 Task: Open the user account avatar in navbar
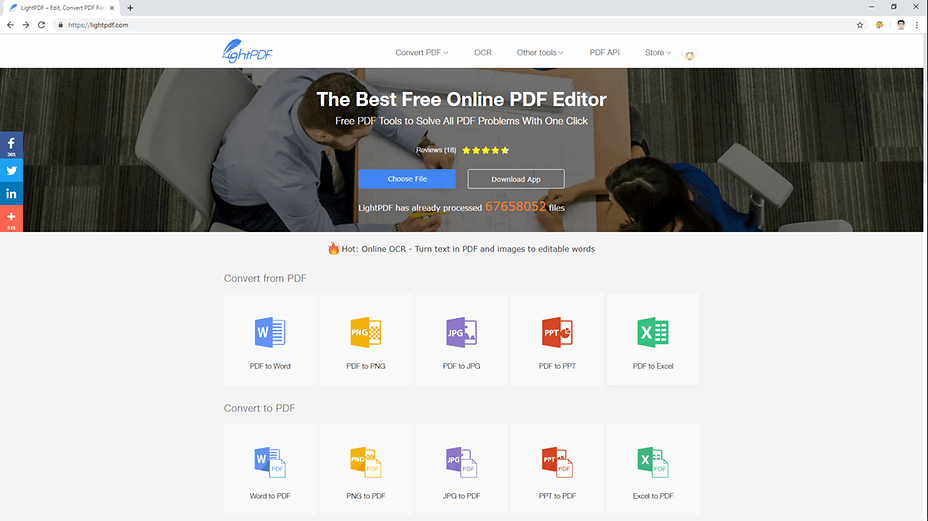(689, 54)
